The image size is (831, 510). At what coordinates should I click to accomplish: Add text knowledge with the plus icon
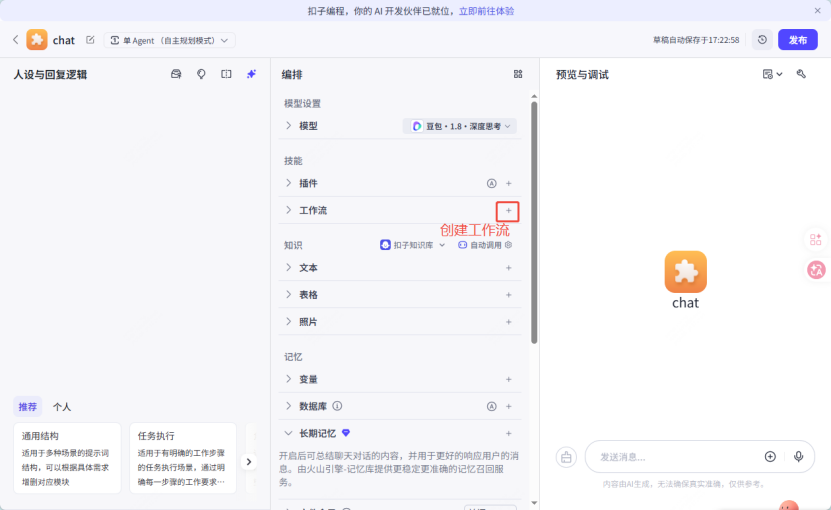pos(509,268)
